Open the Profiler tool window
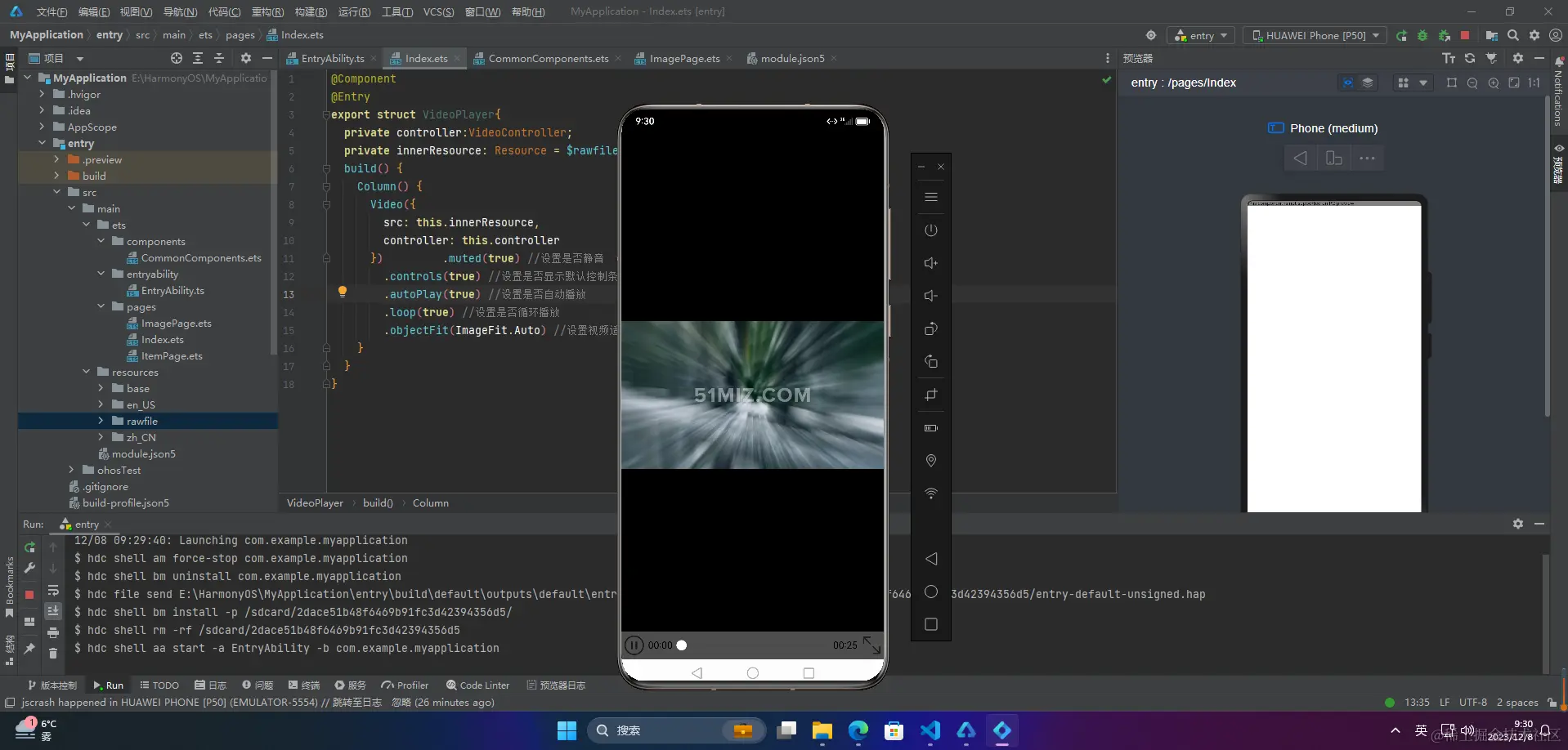 pos(405,685)
